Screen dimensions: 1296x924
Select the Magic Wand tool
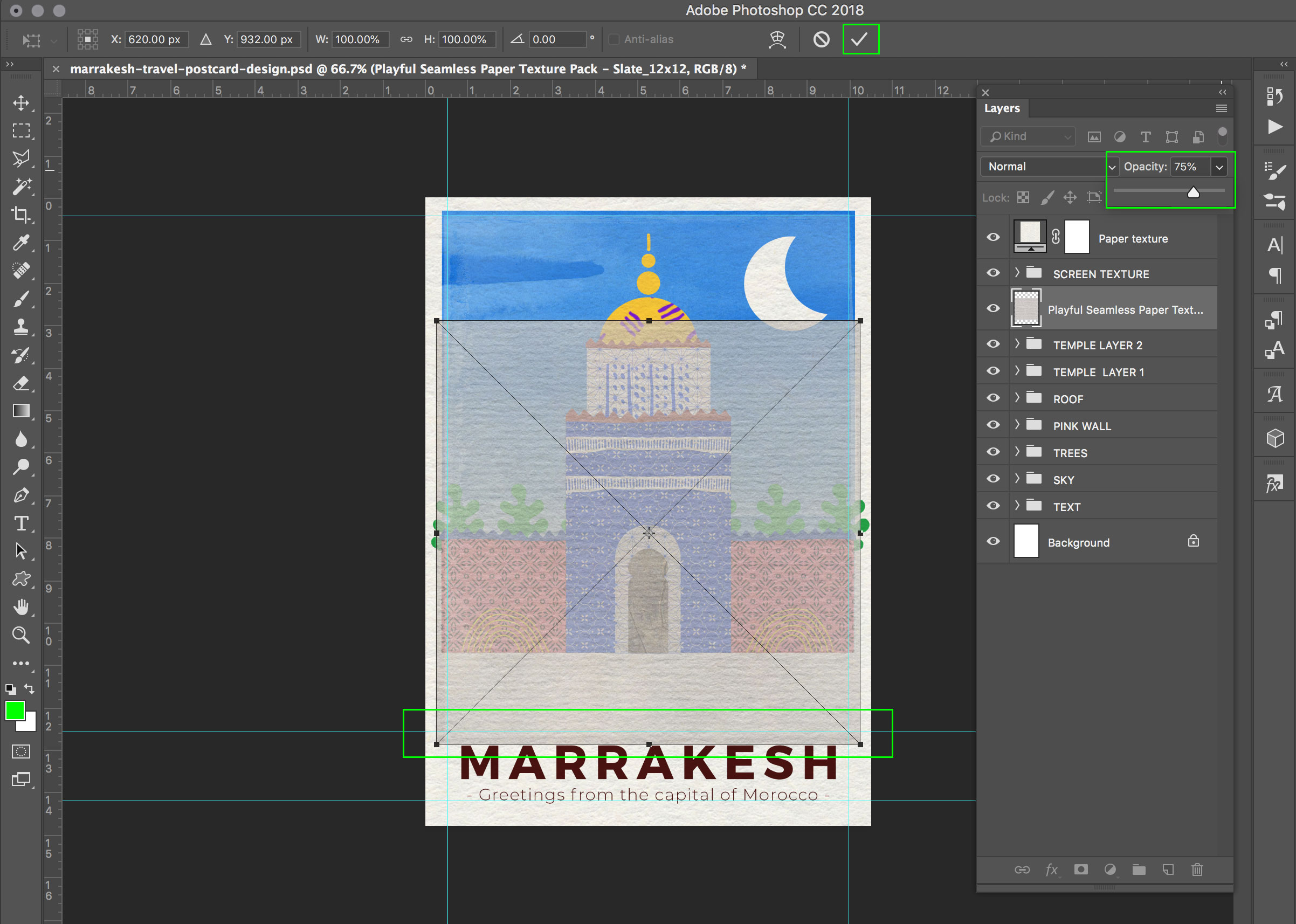[x=21, y=187]
